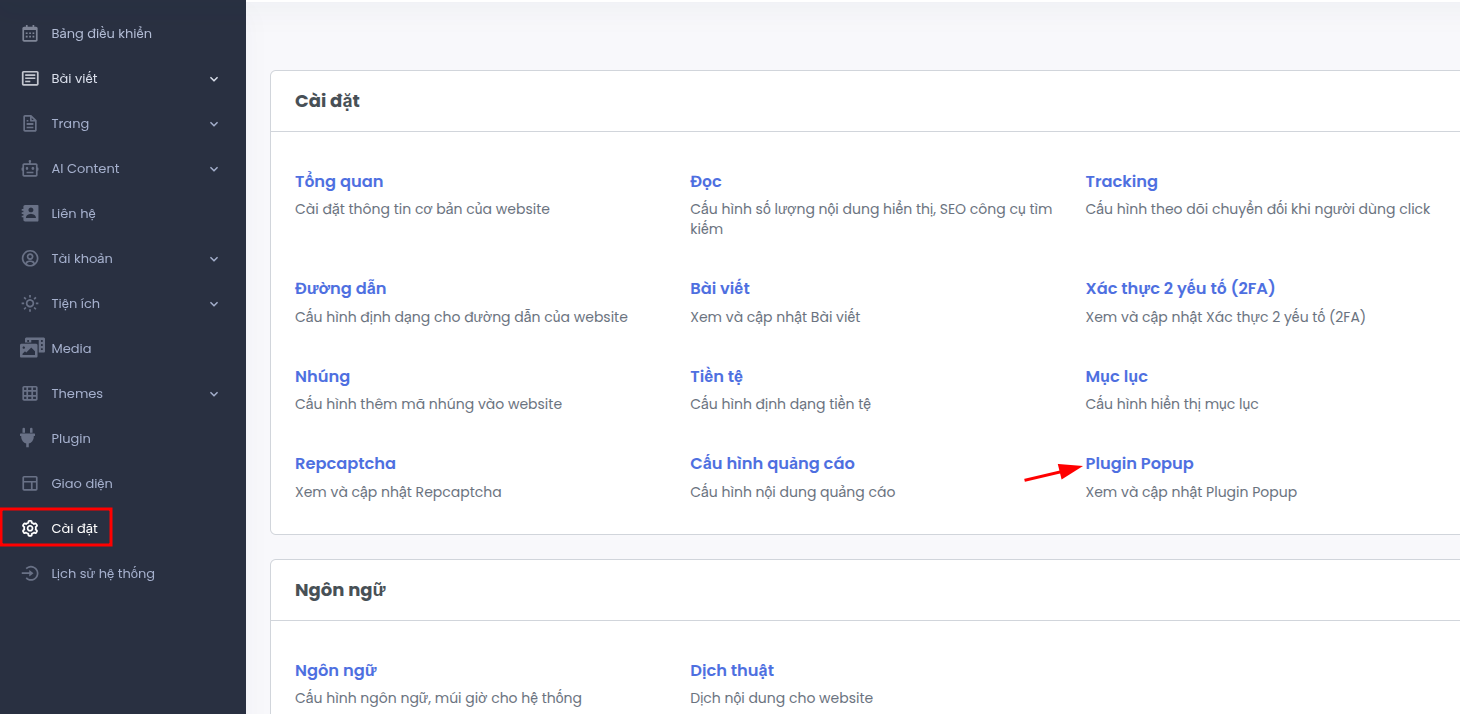Expand the AI Content submenu chevron
Viewport: 1460px width, 714px height.
[x=214, y=169]
